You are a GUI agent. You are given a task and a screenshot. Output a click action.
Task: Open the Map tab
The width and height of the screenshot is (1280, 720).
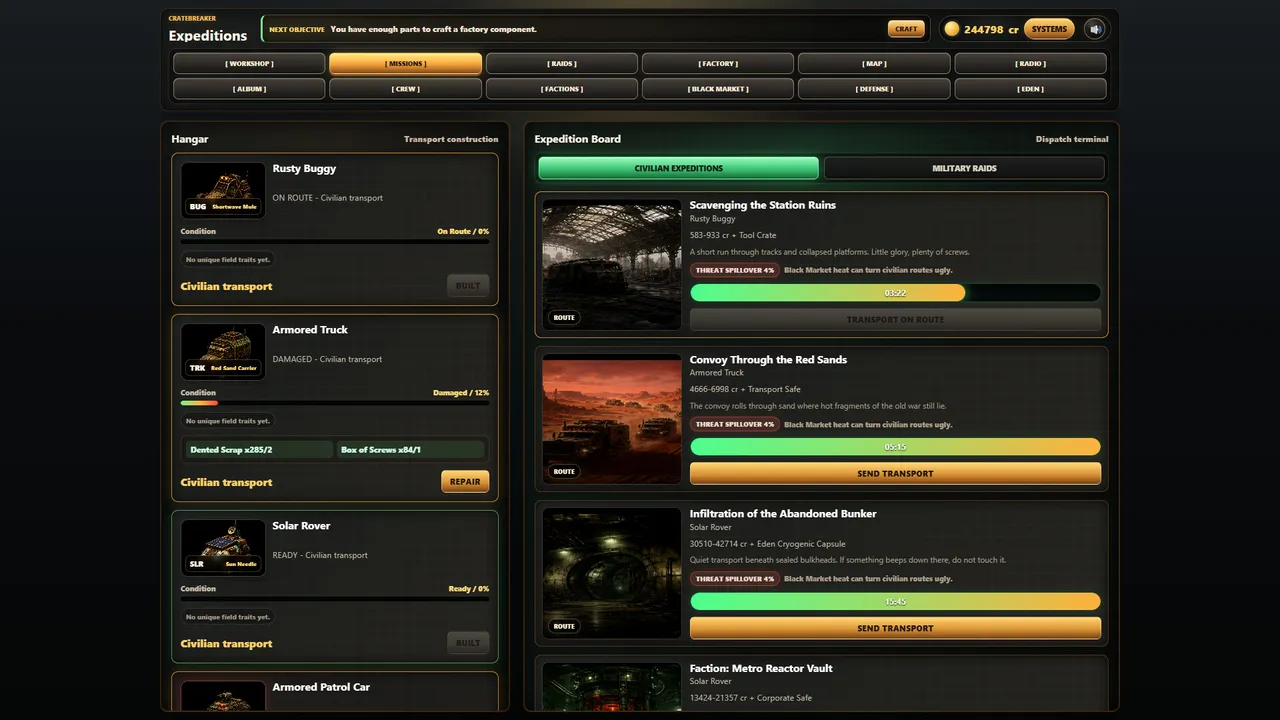874,63
